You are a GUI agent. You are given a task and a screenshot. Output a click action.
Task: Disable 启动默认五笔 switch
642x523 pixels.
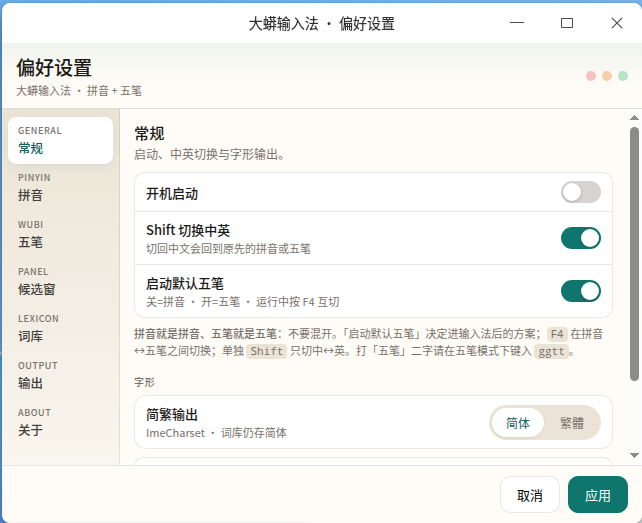581,291
